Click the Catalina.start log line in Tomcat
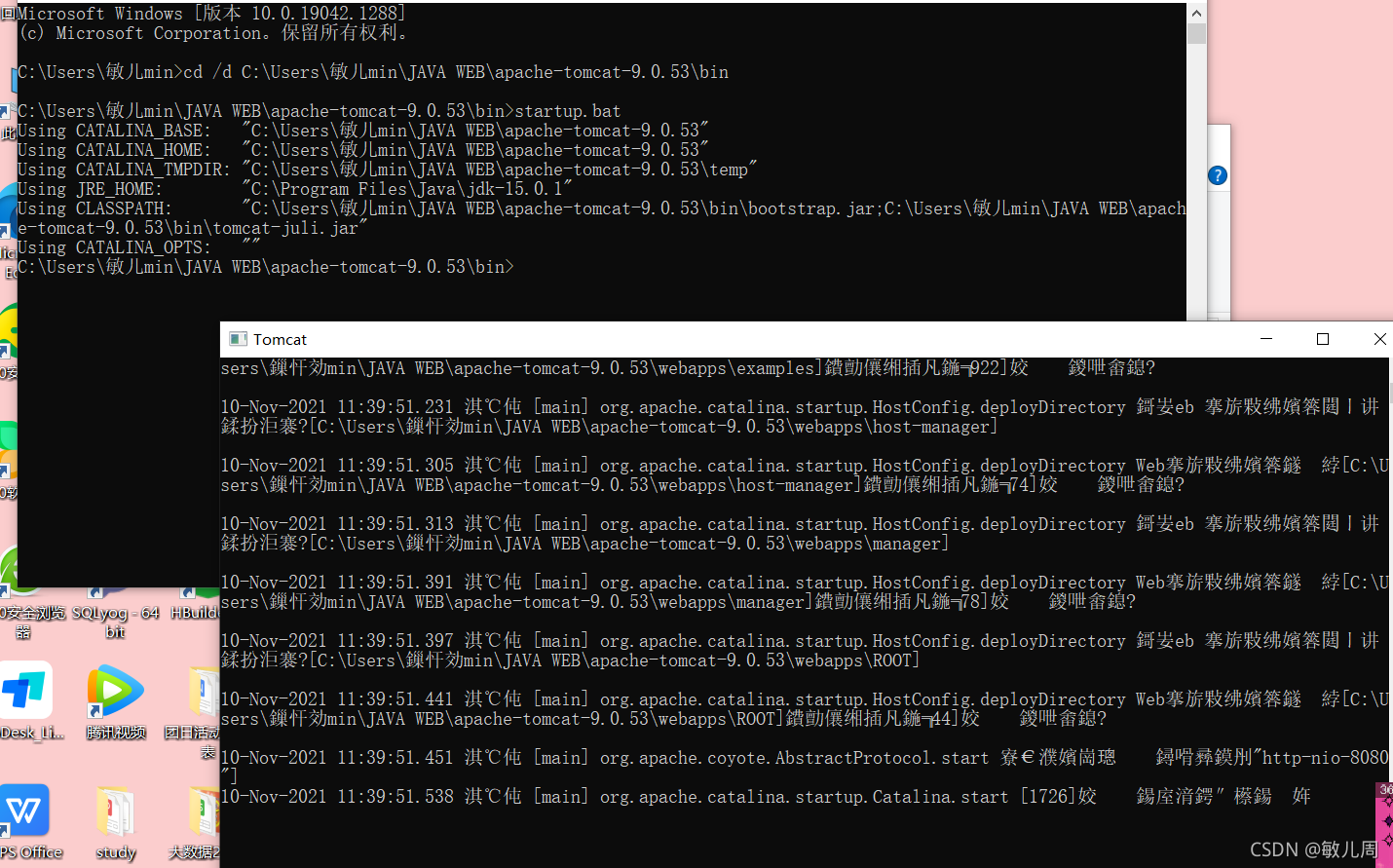This screenshot has width=1393, height=868. coord(766,797)
